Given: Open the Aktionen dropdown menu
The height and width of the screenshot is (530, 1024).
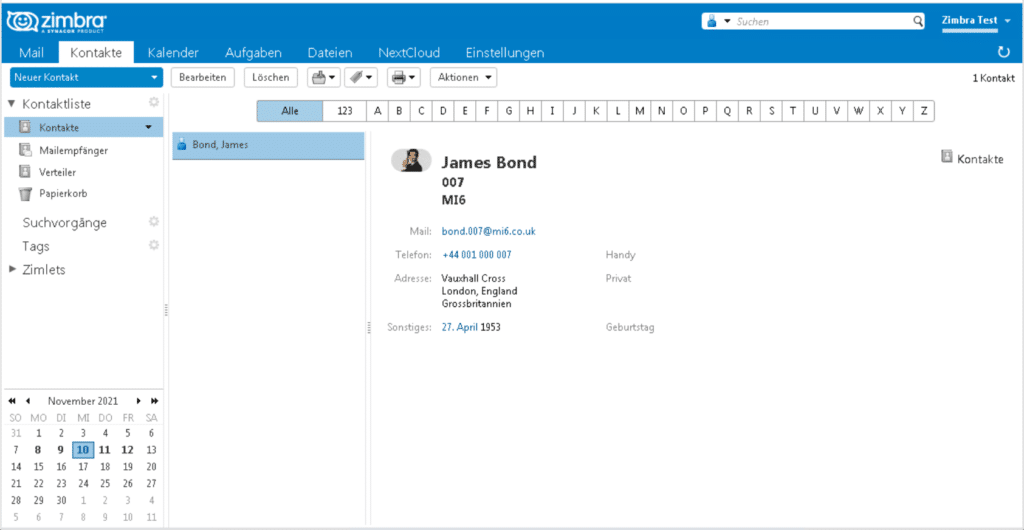Looking at the screenshot, I should (x=463, y=78).
